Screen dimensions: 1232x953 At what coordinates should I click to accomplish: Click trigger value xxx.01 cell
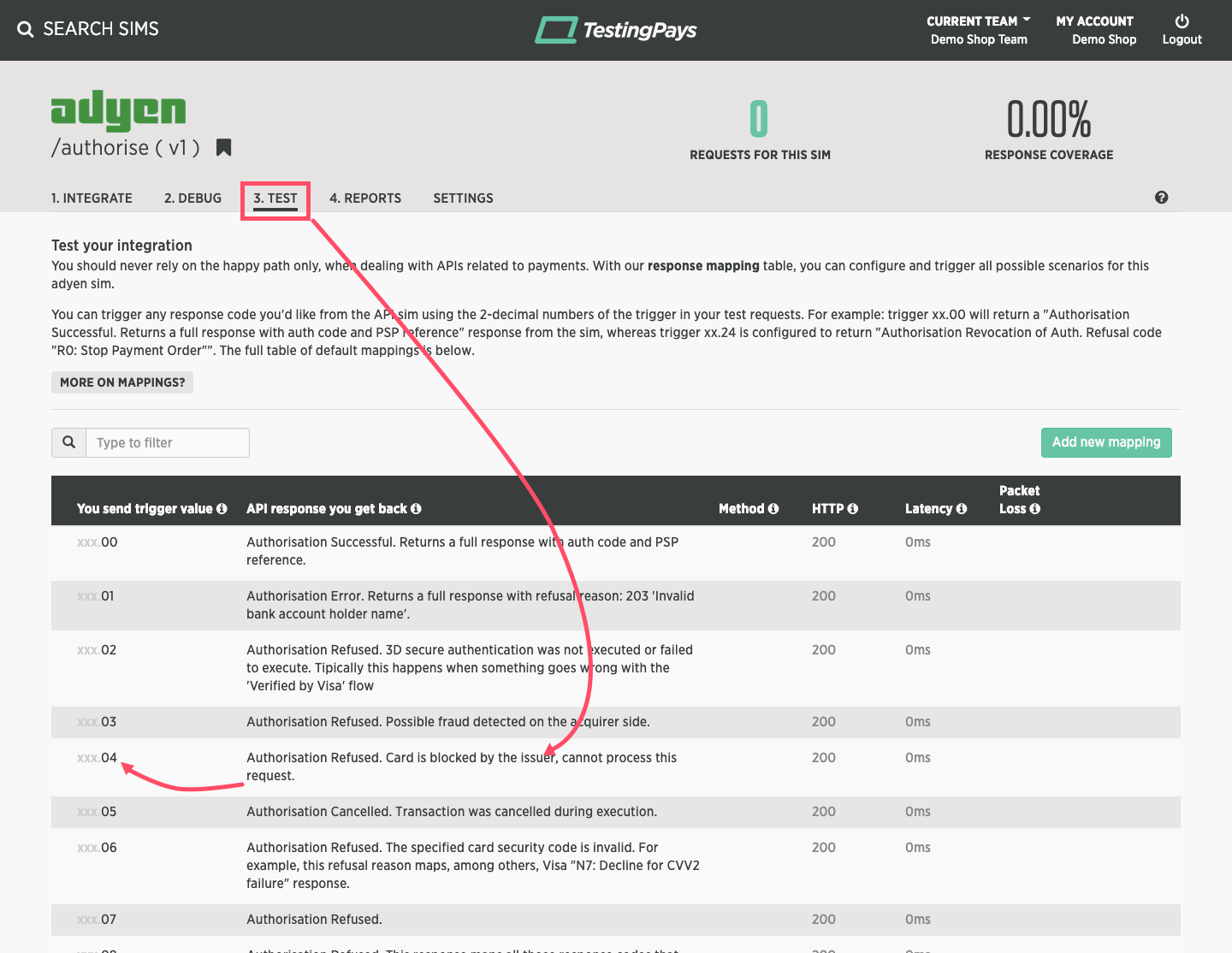[x=96, y=596]
